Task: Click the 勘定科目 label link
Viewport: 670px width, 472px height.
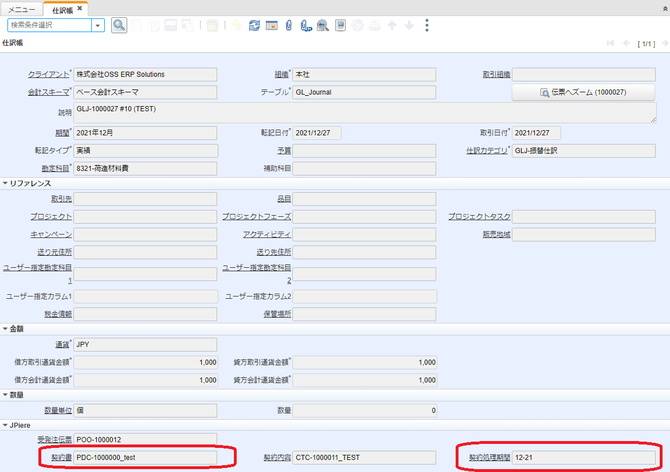Action: (55, 168)
